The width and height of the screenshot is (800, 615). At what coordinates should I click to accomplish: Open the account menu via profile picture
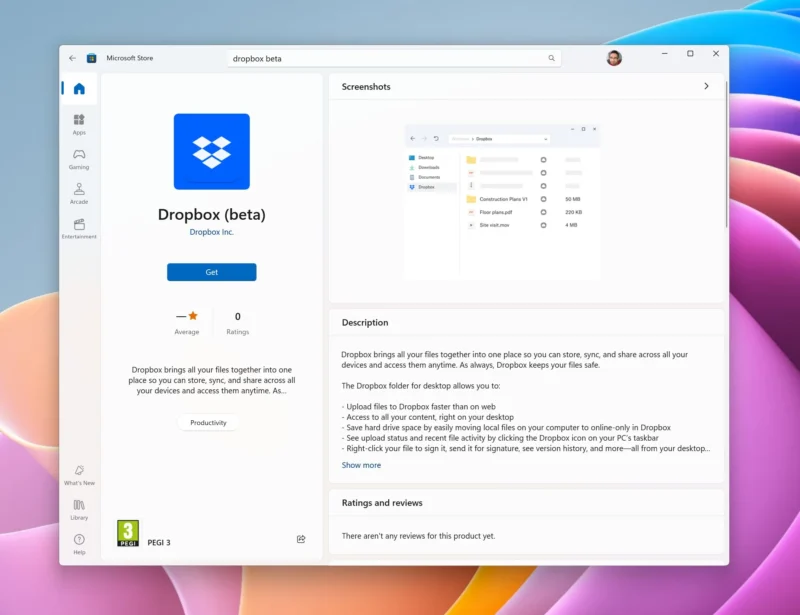pyautogui.click(x=613, y=58)
